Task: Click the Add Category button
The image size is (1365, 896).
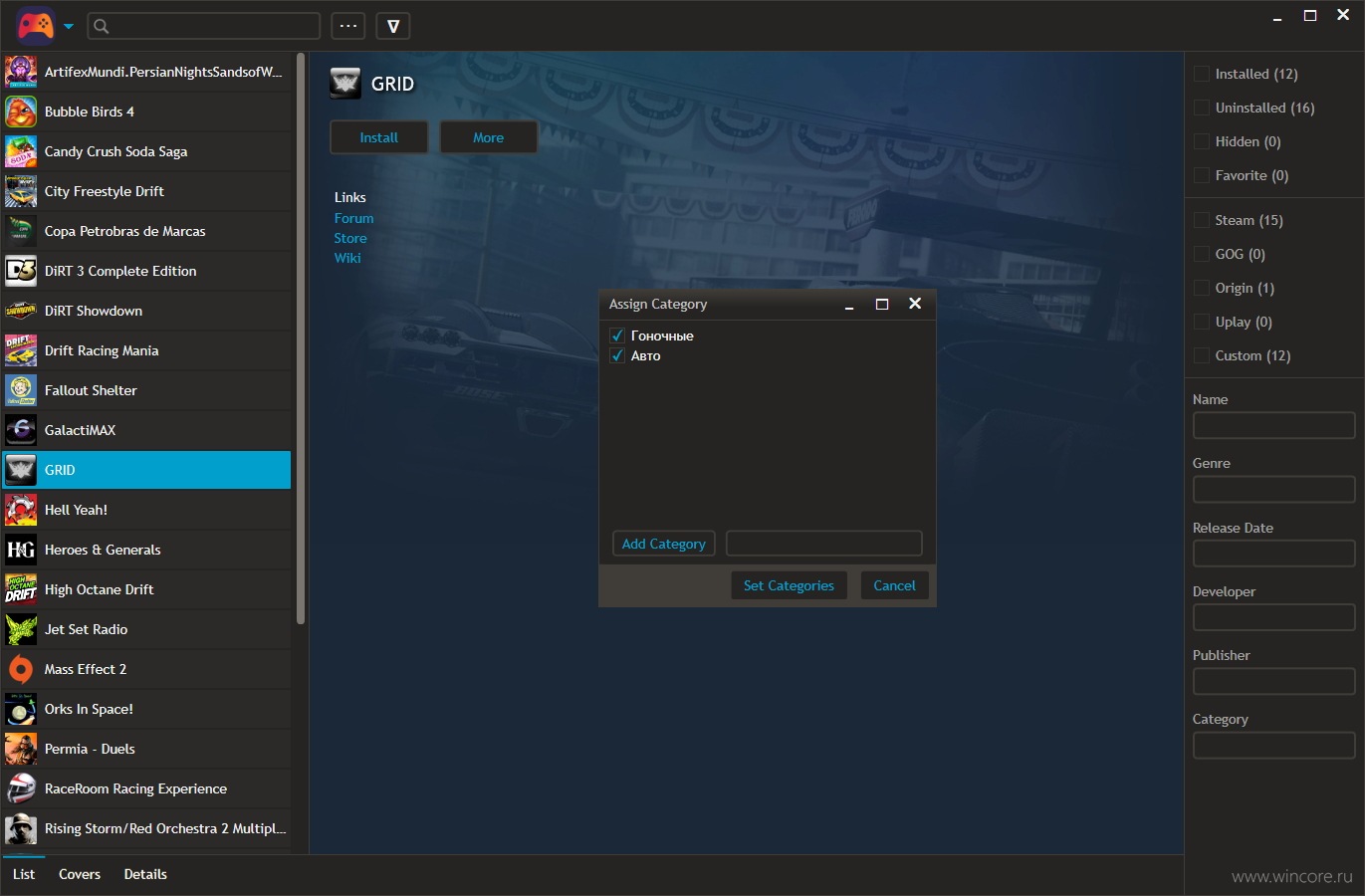Action: [663, 544]
